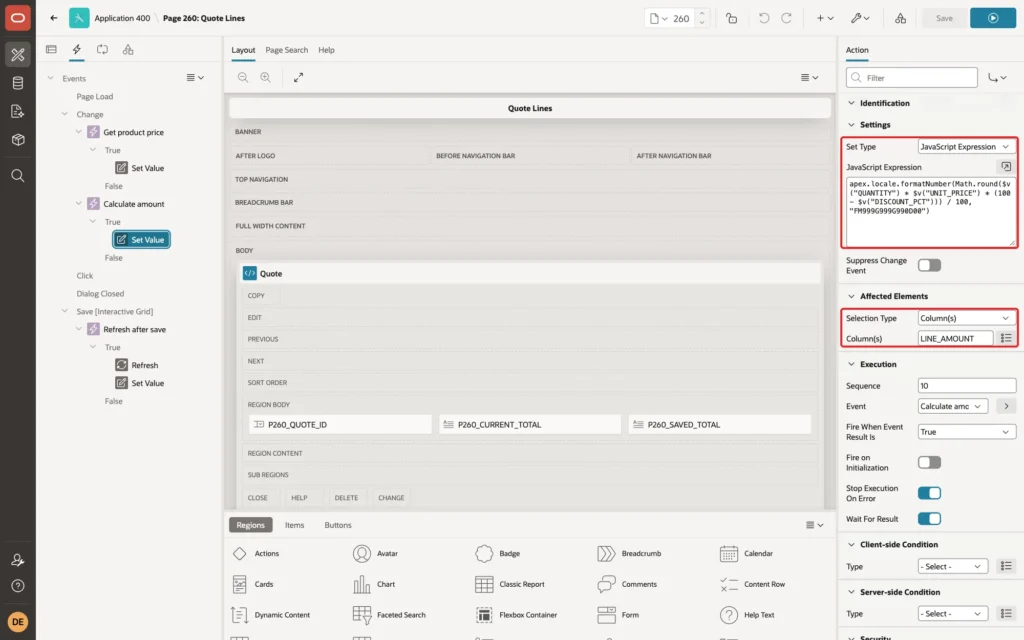Open Server-side Condition Type dropdown

tap(952, 614)
